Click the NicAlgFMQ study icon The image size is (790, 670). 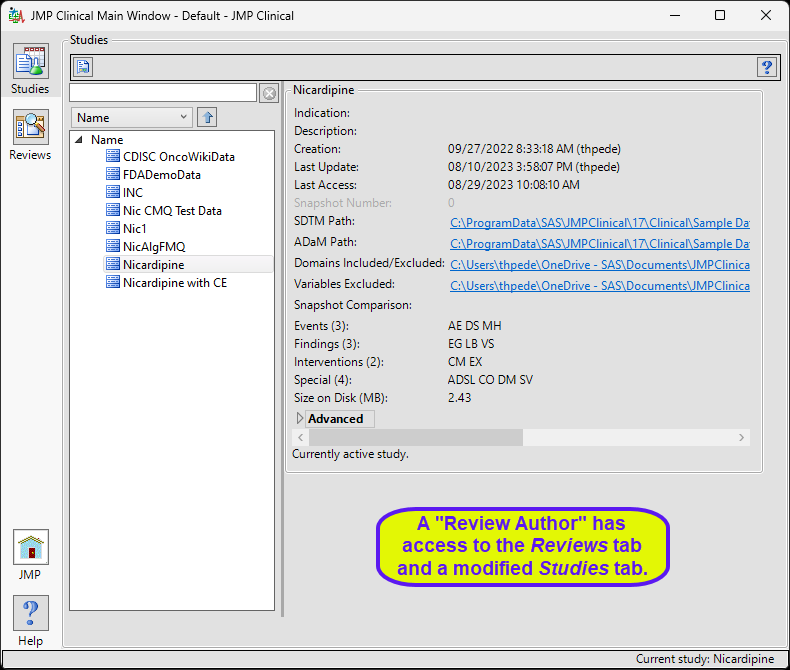(113, 246)
